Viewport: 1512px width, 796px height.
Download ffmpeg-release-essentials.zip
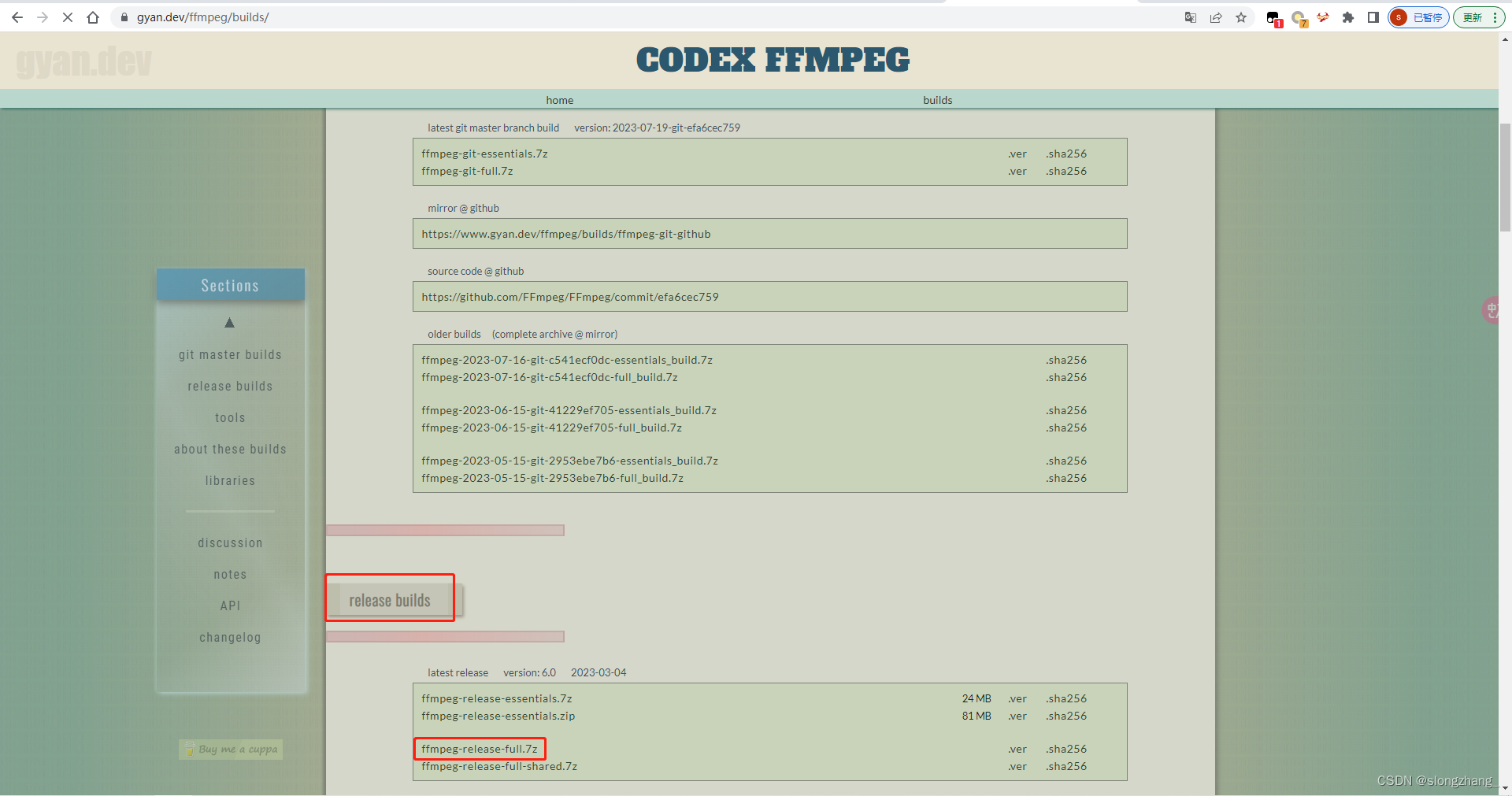point(498,716)
